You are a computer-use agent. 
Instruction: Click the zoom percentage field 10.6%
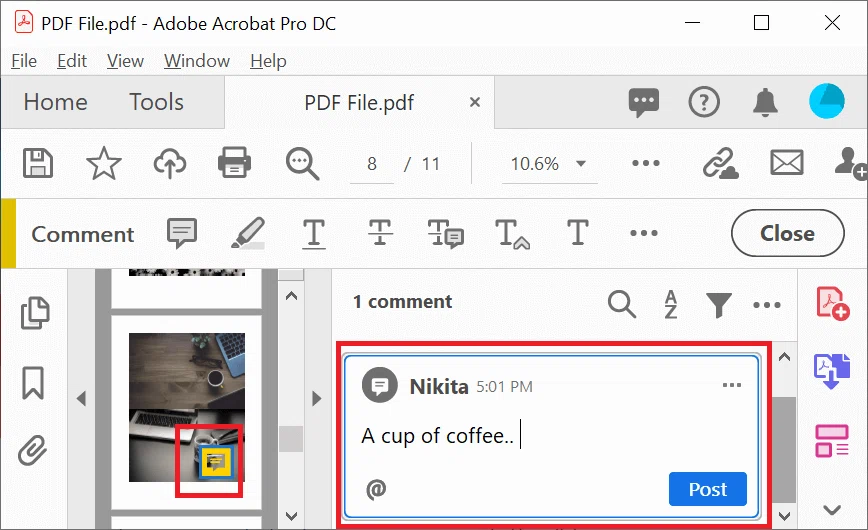(535, 164)
